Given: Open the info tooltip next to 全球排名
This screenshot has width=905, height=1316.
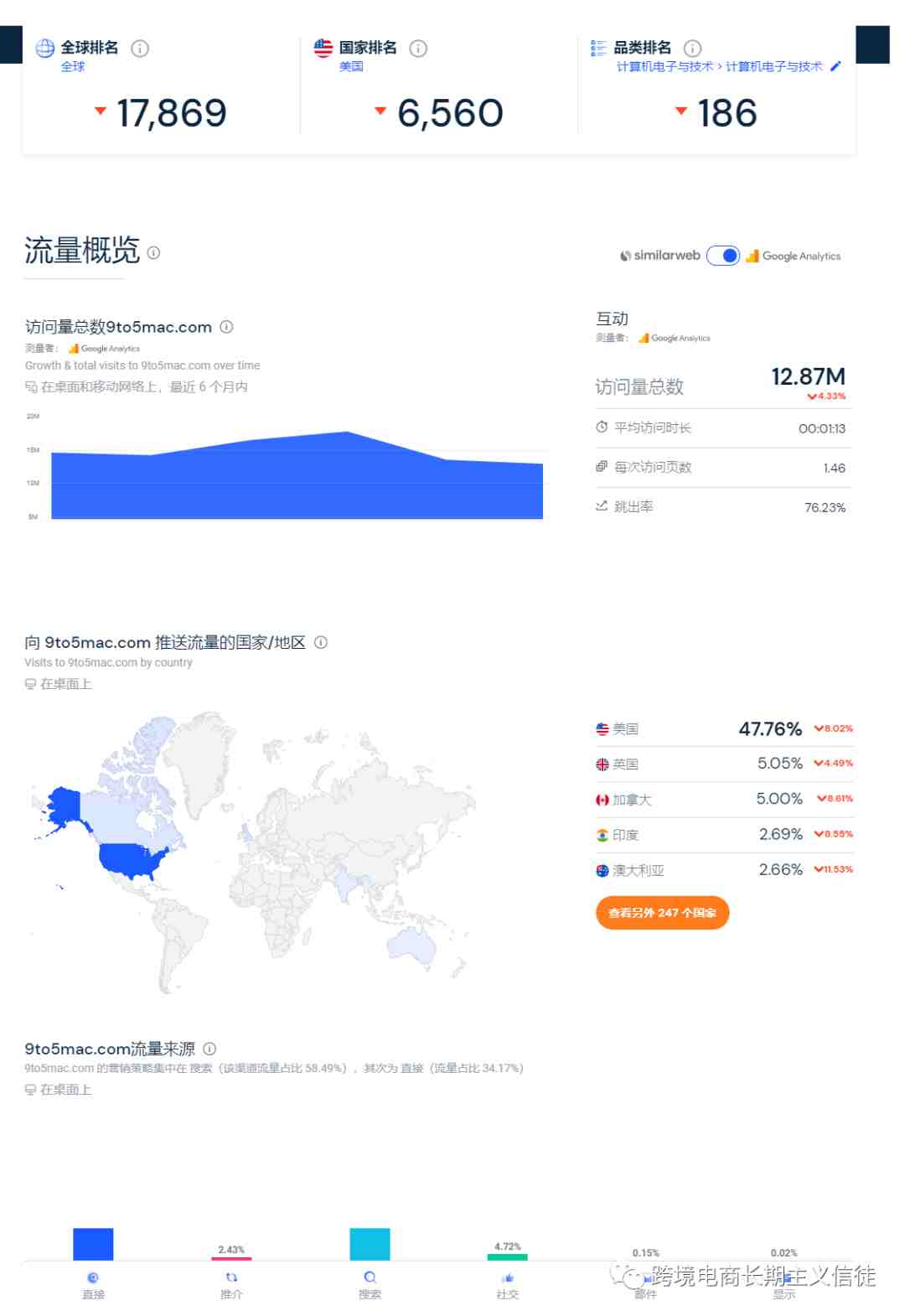Looking at the screenshot, I should tap(140, 49).
